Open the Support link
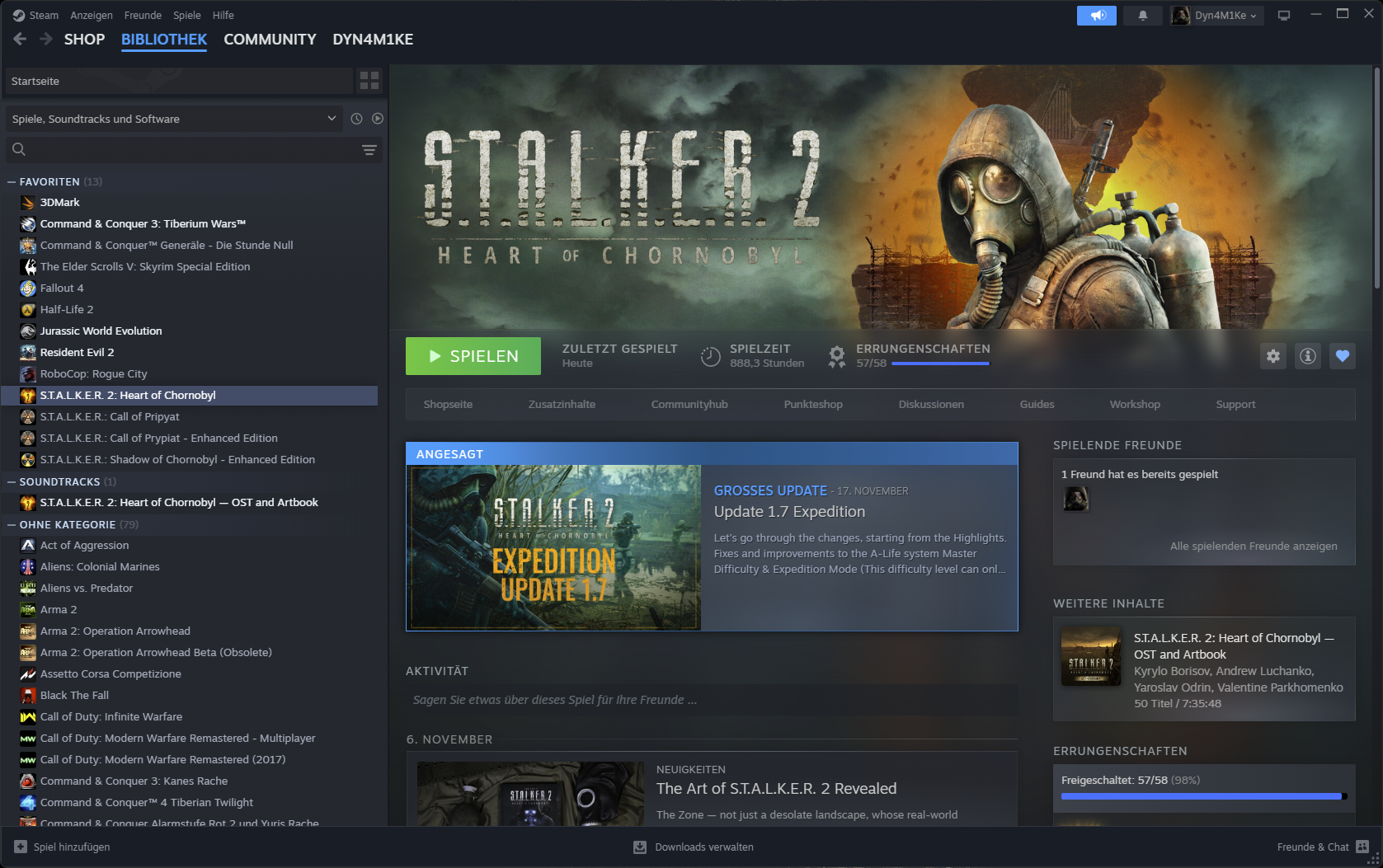This screenshot has width=1383, height=868. [x=1235, y=405]
